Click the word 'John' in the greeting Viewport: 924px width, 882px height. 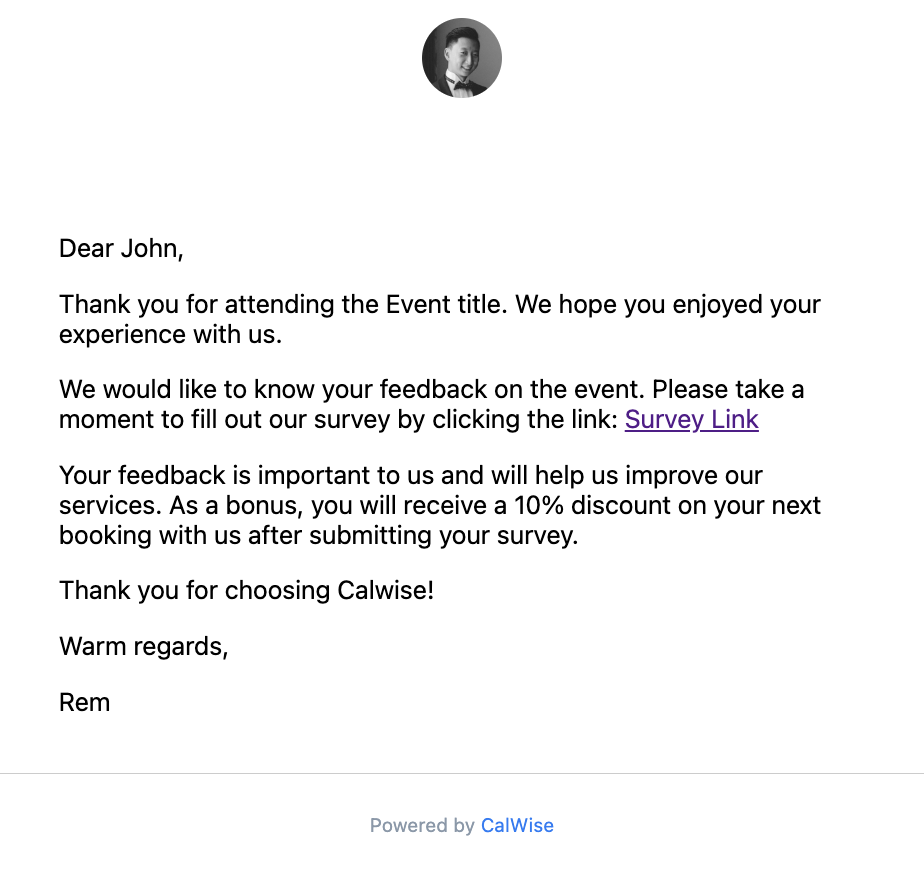click(151, 249)
